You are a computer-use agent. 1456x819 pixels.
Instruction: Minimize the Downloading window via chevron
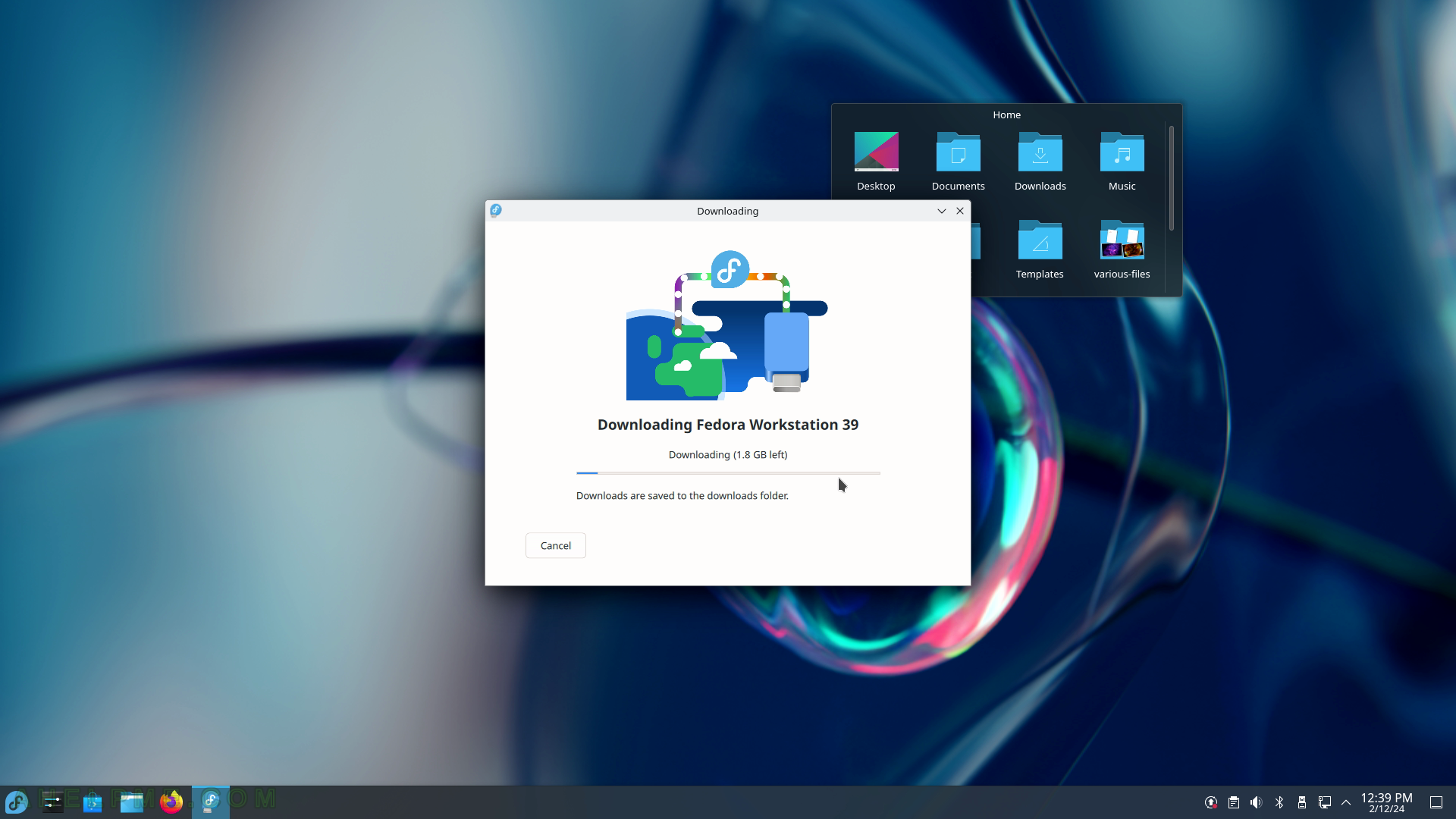[941, 211]
